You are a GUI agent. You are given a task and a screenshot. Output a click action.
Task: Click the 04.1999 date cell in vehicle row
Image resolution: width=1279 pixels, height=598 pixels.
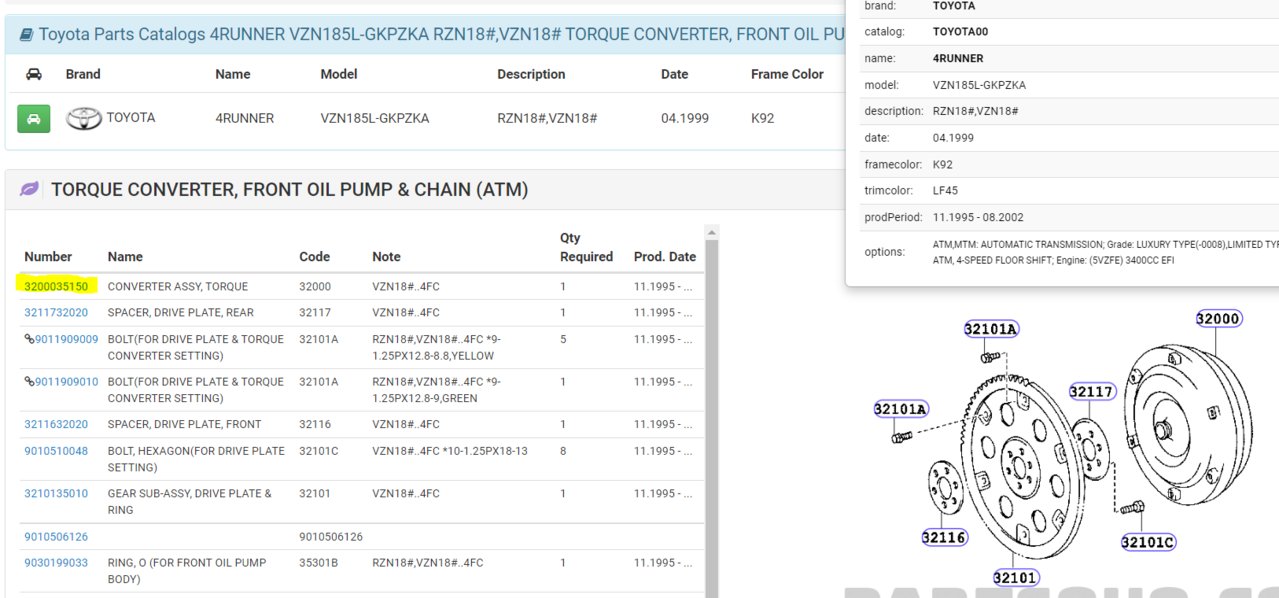coord(685,118)
